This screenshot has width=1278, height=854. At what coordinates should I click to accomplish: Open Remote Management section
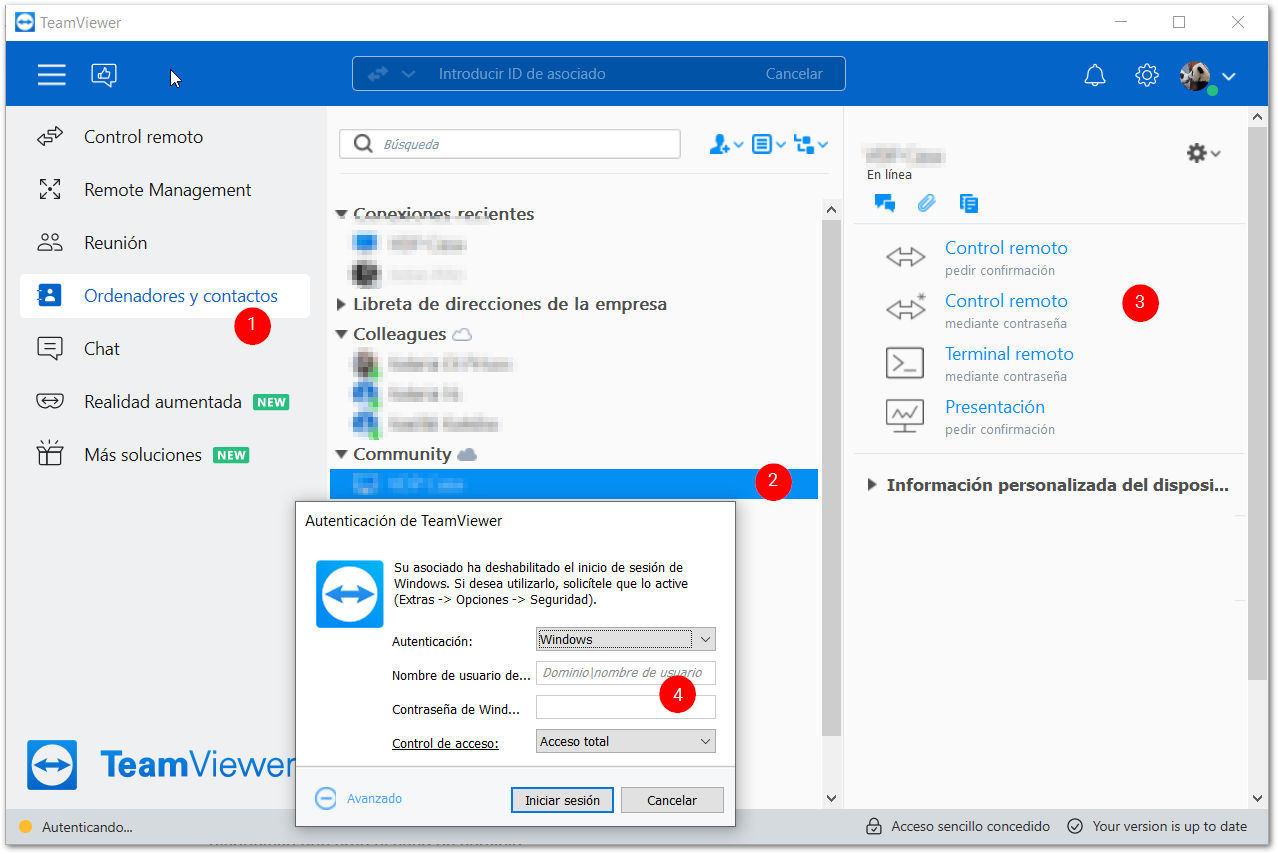165,190
